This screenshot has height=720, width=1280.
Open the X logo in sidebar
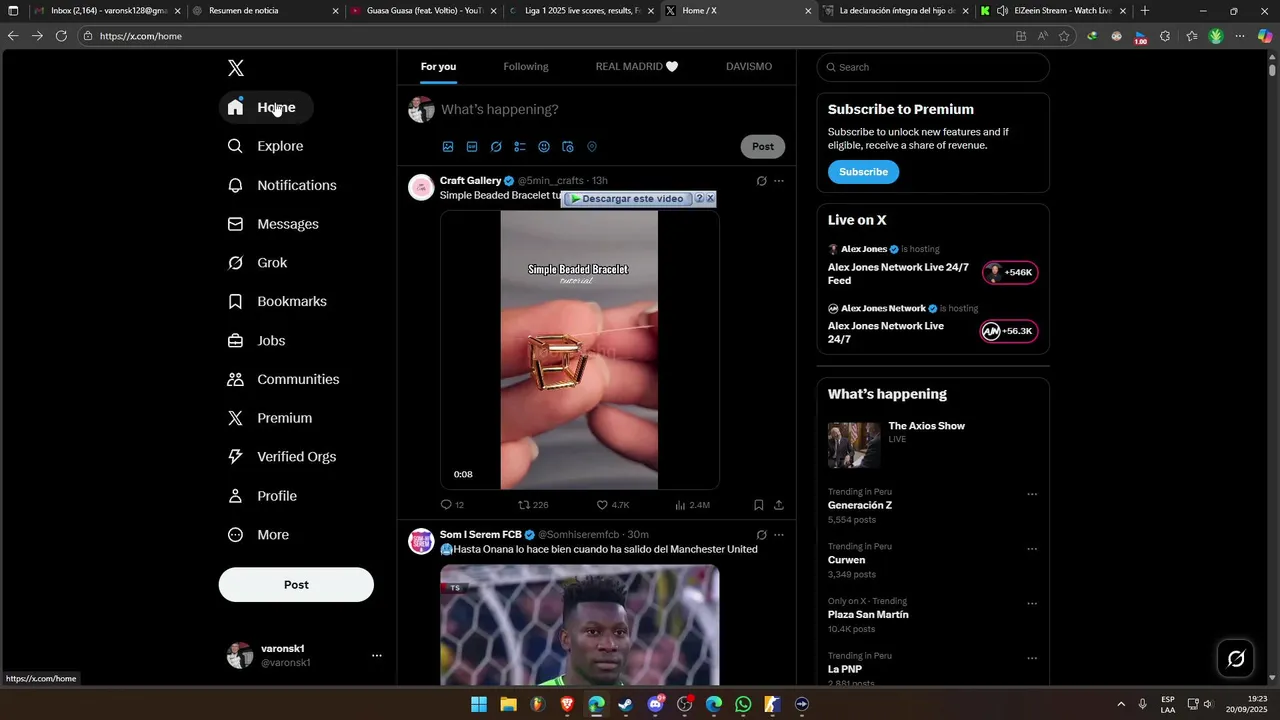point(235,68)
